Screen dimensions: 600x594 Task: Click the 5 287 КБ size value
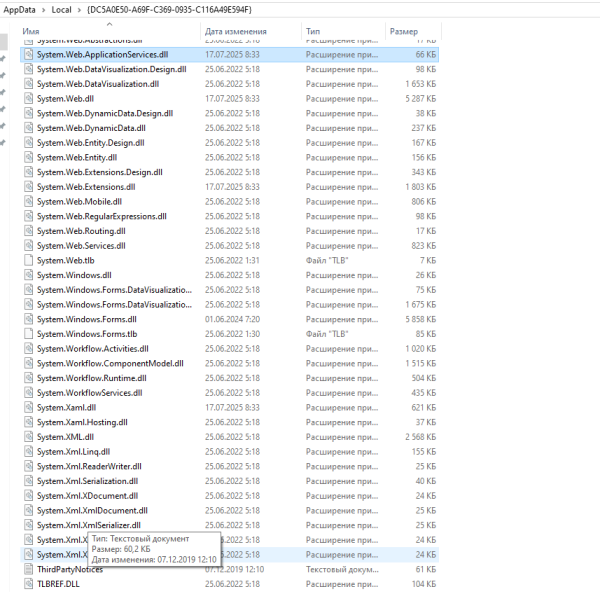point(421,99)
